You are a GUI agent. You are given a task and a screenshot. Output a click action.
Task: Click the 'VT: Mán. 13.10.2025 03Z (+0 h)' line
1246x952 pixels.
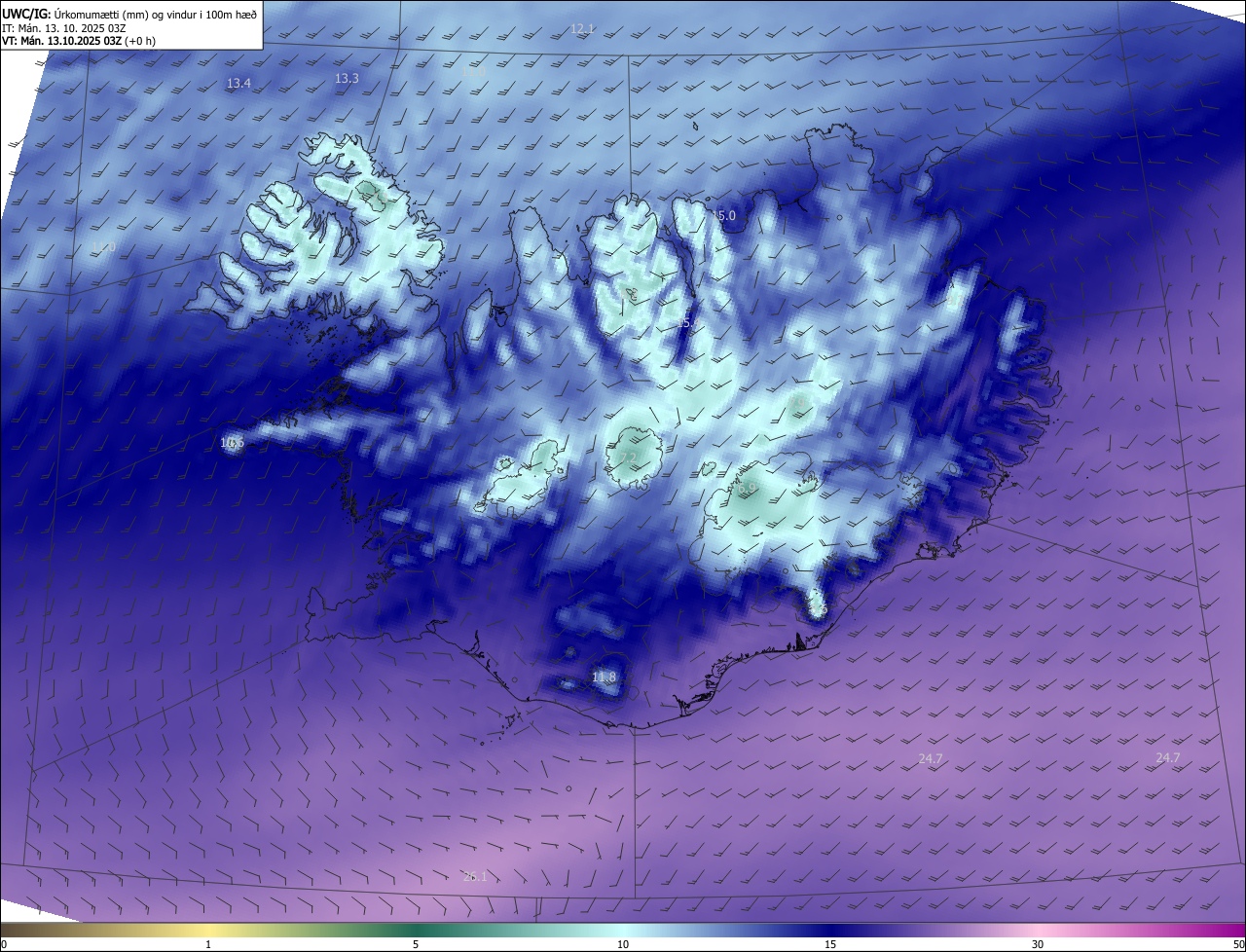tap(78, 41)
